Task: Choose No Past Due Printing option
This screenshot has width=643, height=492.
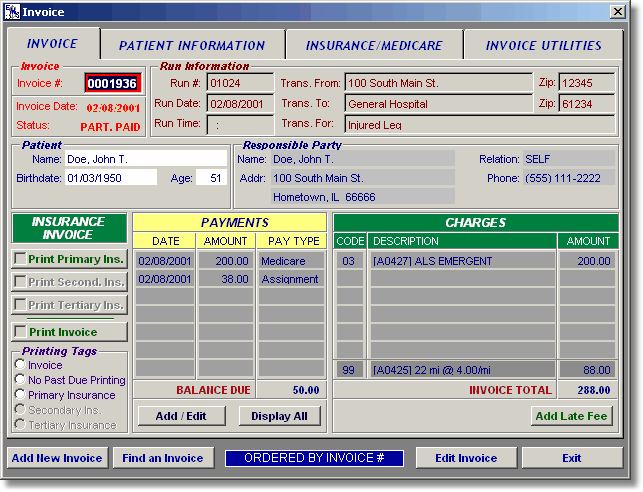Action: point(20,380)
